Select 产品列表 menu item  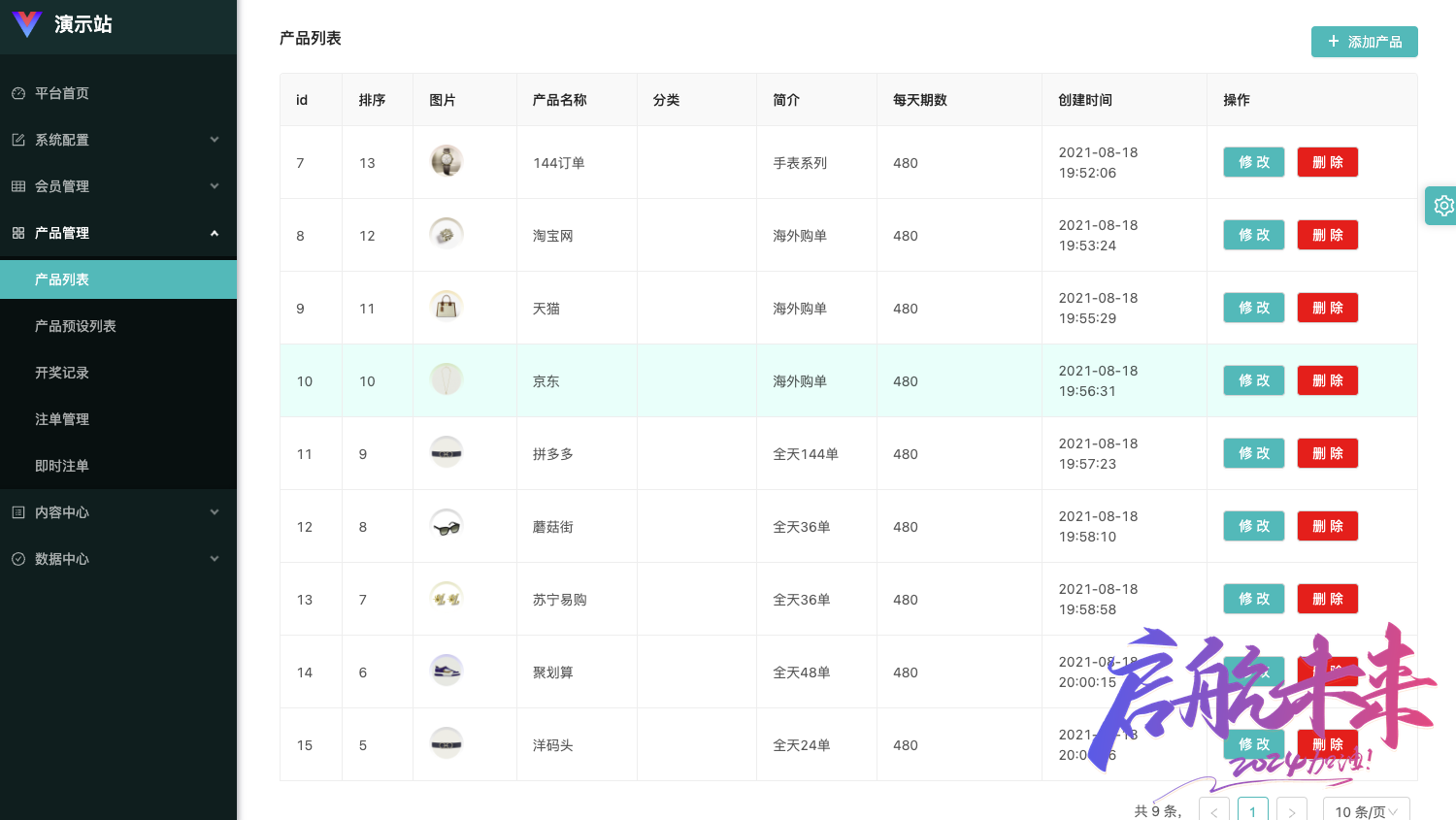pos(118,279)
